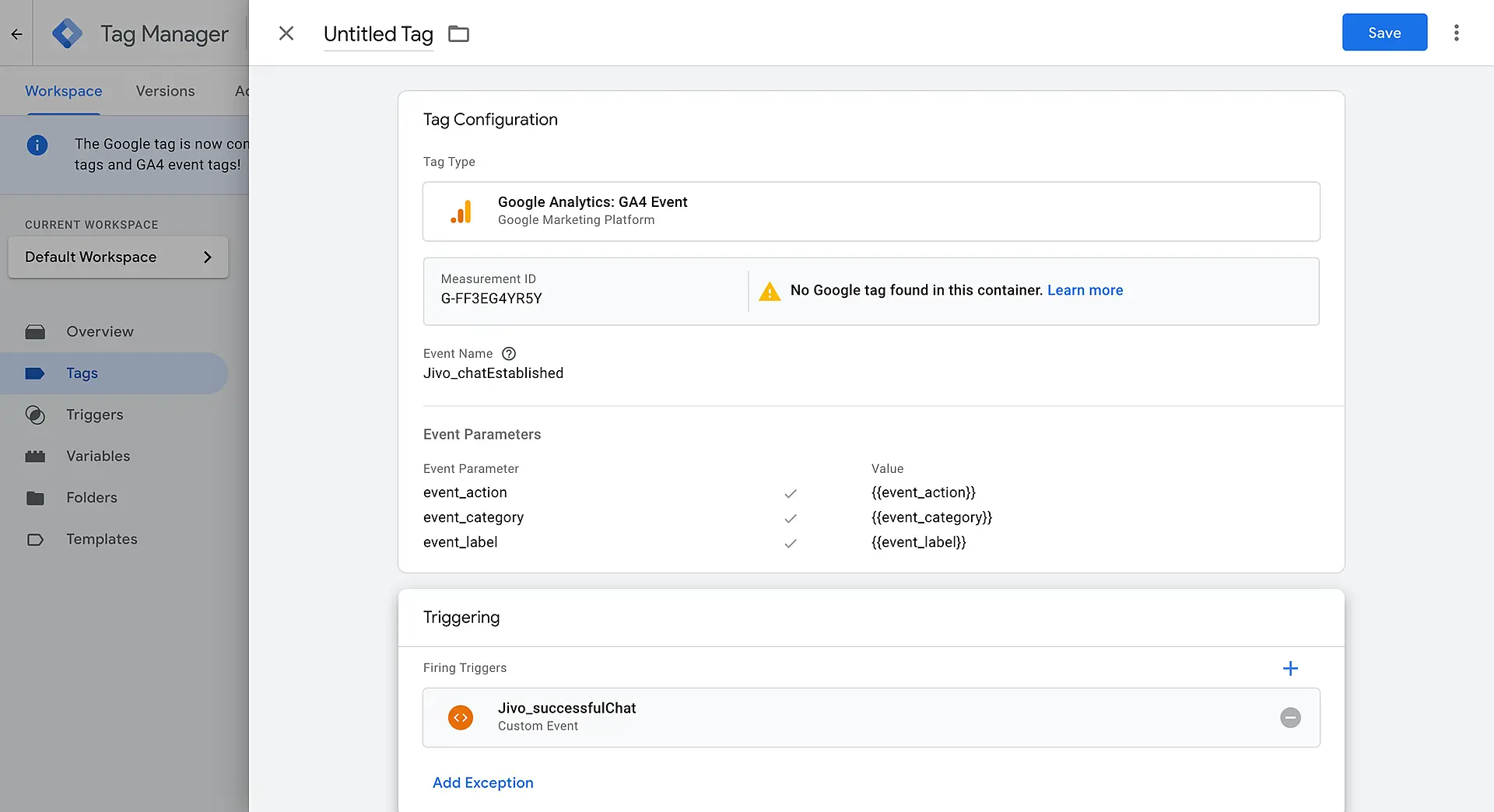Select Variables in the left navigation
Screen dimensions: 1494x812
98,456
